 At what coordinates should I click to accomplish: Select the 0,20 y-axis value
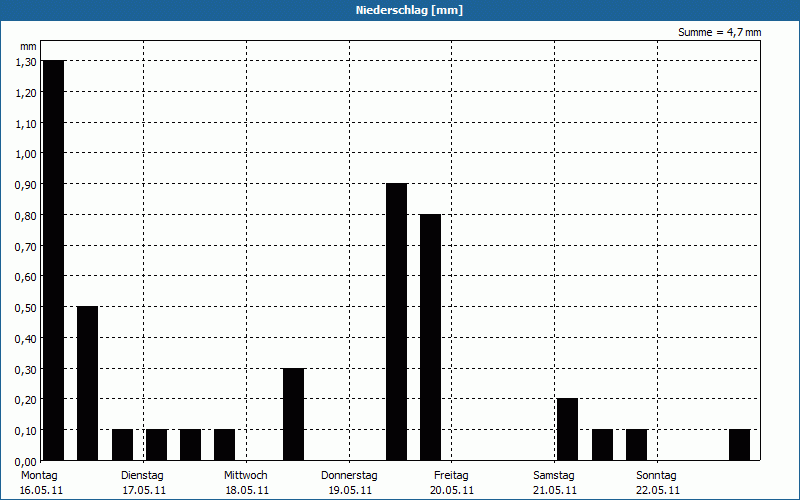[x=26, y=400]
